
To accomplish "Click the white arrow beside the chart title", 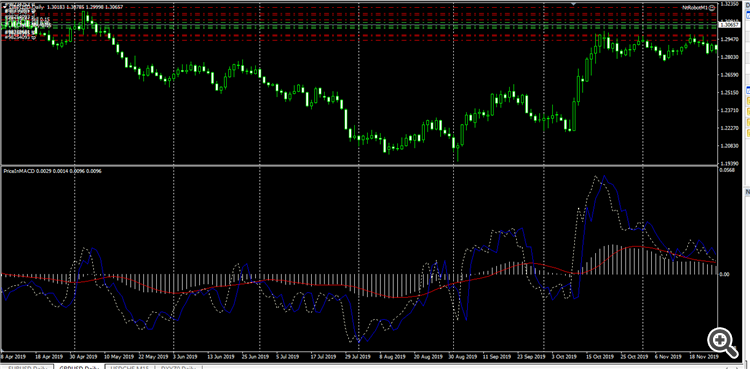I will [x=4, y=5].
